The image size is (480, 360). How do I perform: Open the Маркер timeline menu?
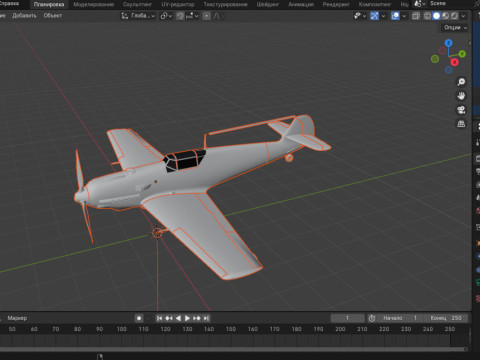click(17, 318)
